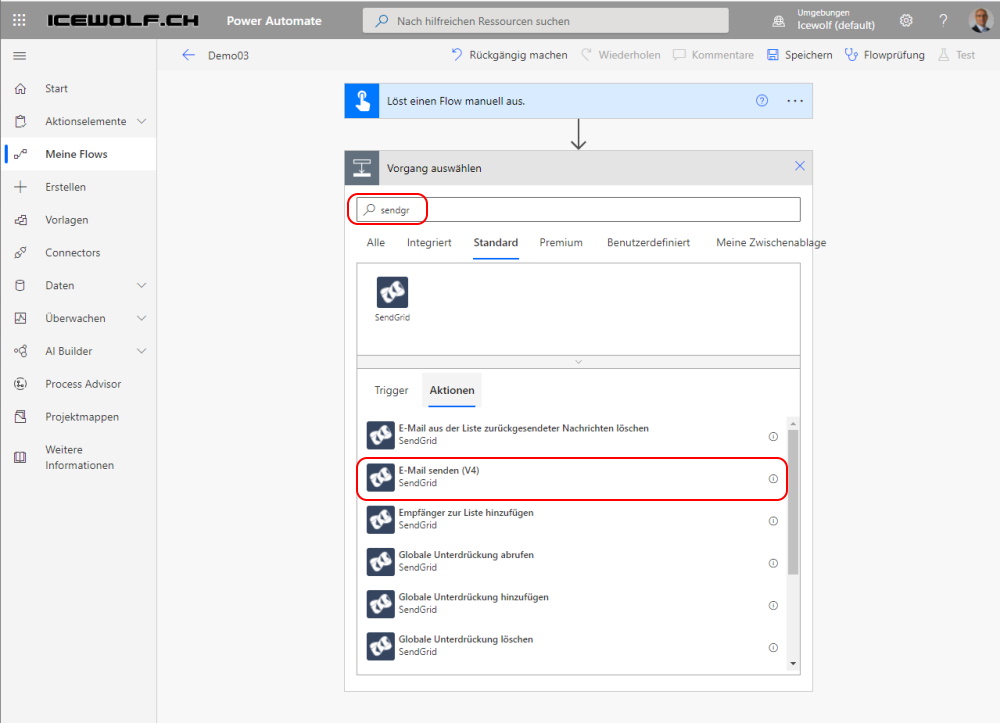The height and width of the screenshot is (723, 1000).
Task: Click the manual flow trigger card title
Action: pyautogui.click(x=456, y=101)
